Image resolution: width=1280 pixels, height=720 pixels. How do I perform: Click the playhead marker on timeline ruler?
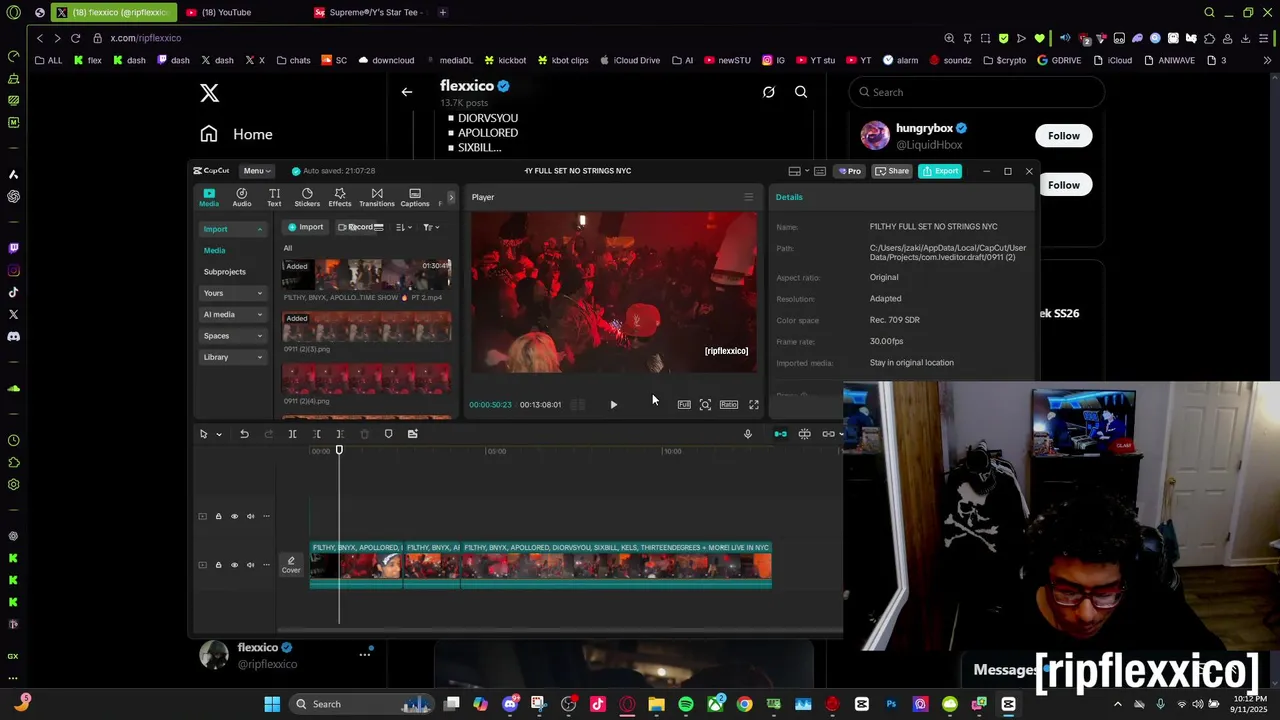tap(339, 450)
